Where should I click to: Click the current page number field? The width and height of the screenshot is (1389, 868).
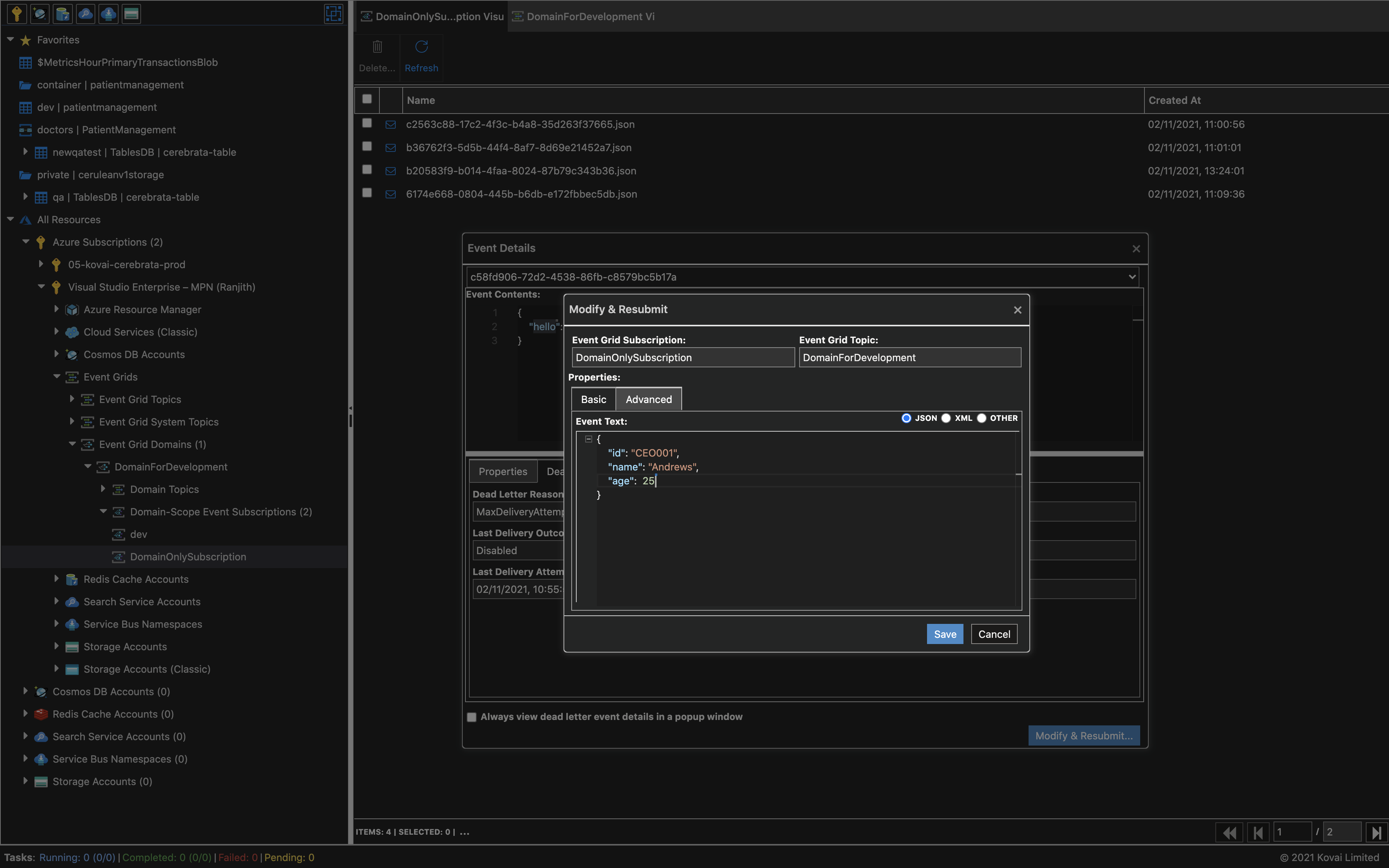[1292, 832]
